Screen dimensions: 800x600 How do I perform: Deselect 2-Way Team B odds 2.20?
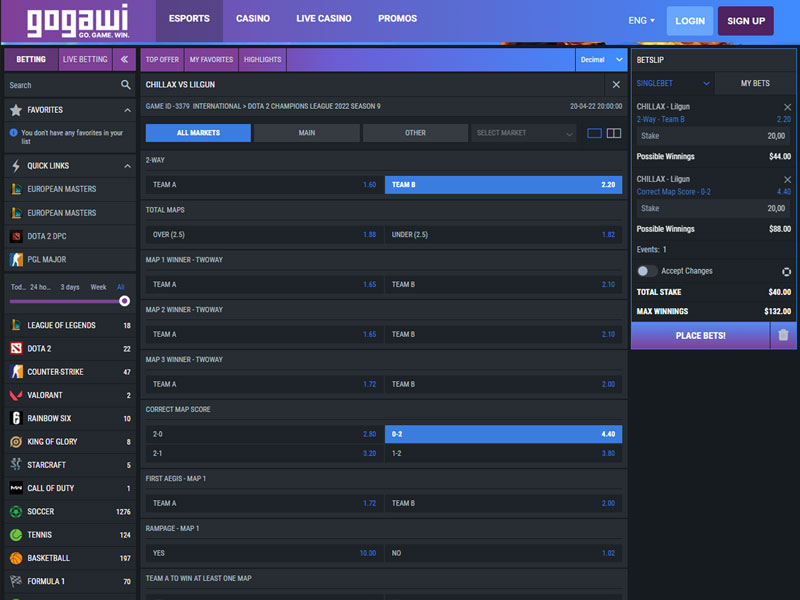click(503, 185)
